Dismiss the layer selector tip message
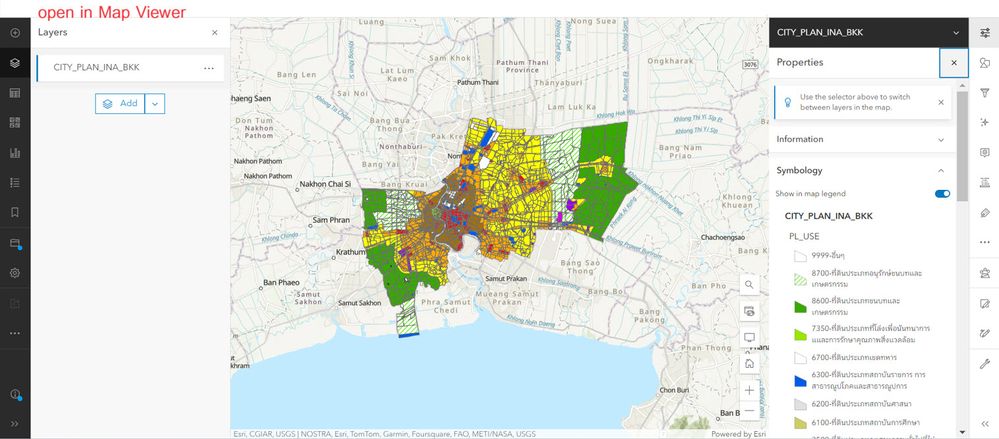 (x=941, y=103)
